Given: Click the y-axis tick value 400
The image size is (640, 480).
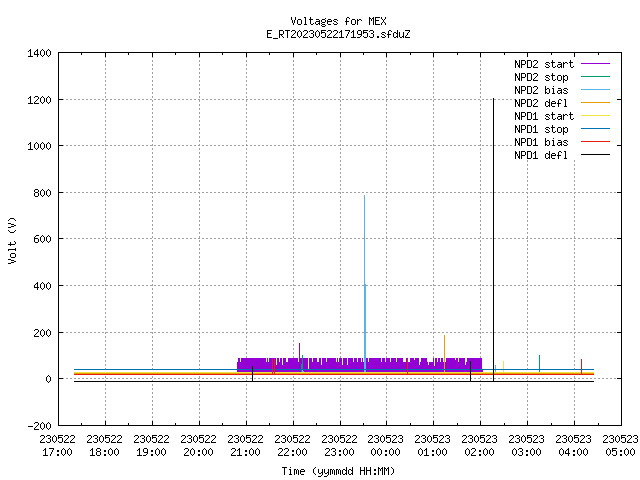Looking at the screenshot, I should click(42, 286).
